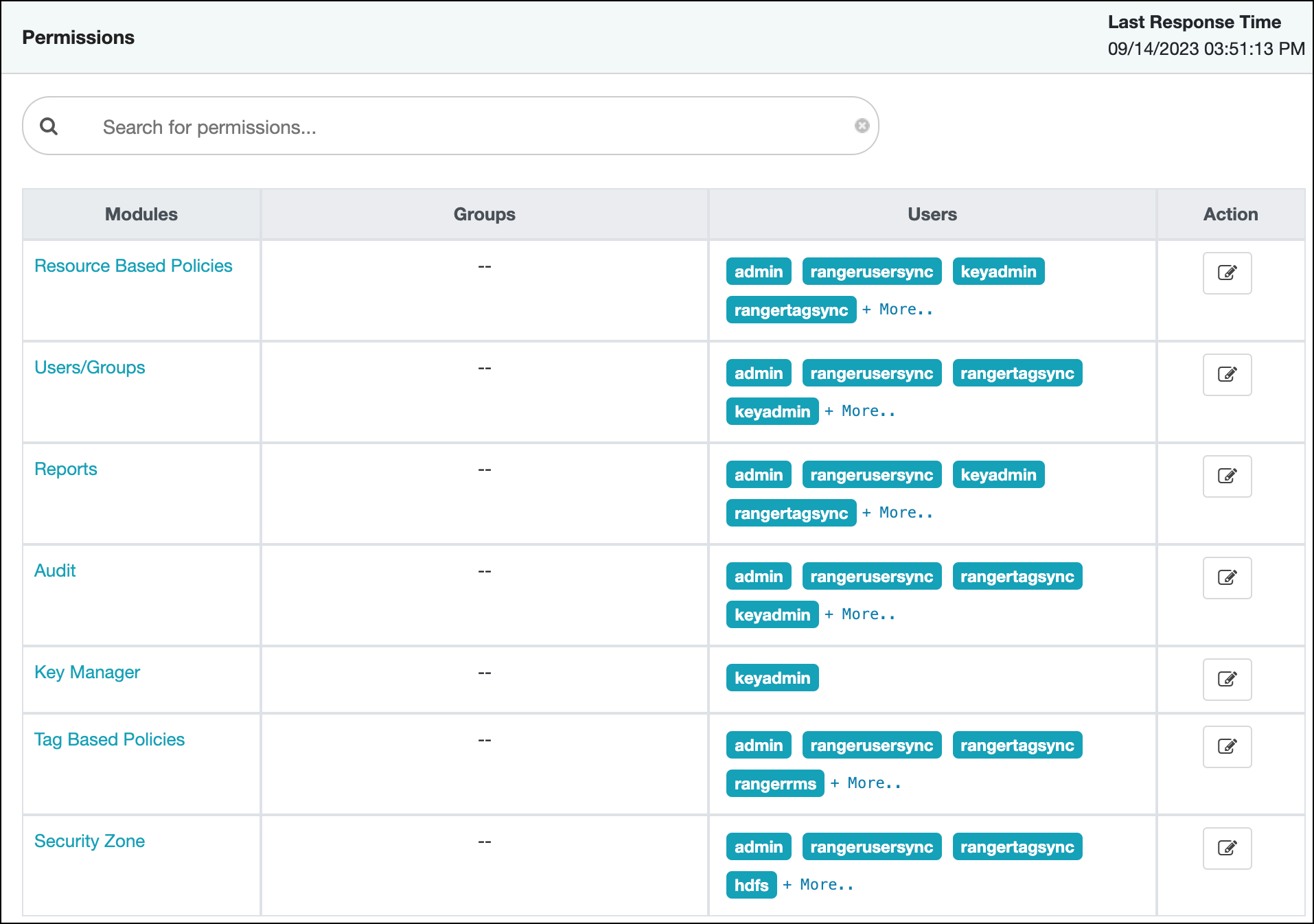Expand more users for Resource Based Policies
The image size is (1314, 924).
[x=898, y=309]
